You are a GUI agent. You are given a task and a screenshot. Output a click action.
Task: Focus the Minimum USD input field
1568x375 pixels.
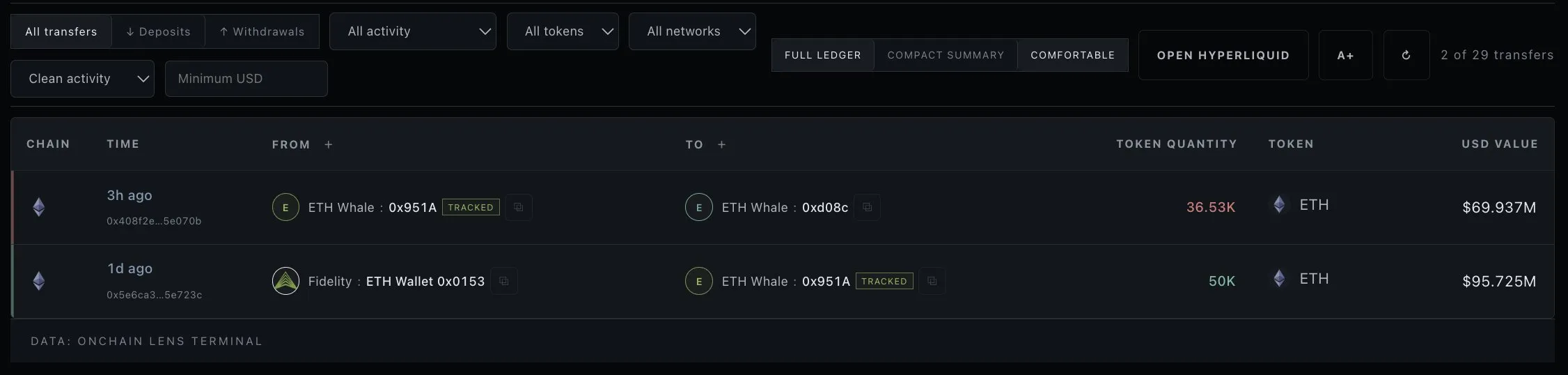point(246,79)
